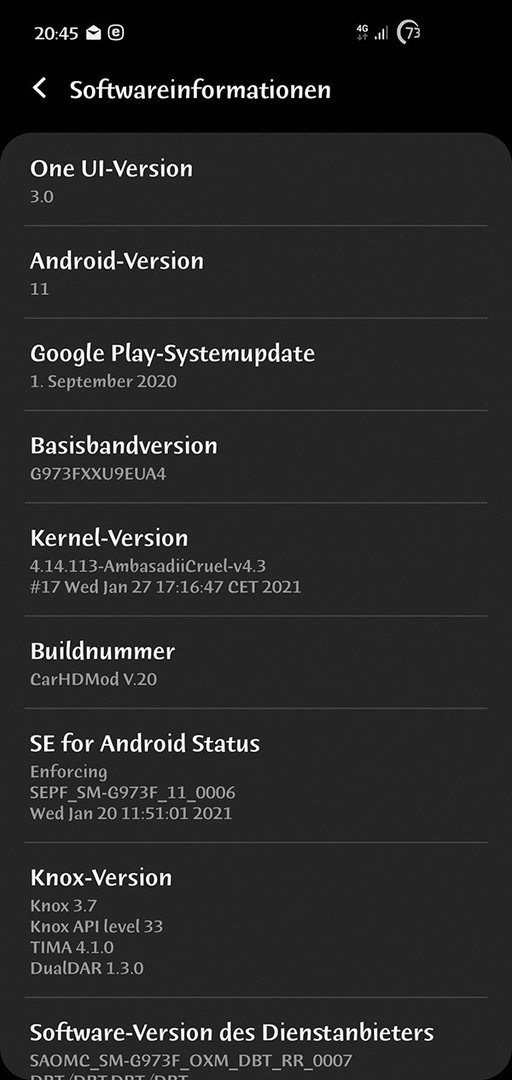The width and height of the screenshot is (512, 1080).
Task: Tap Software-Version des Dienstanbieters row
Action: [x=256, y=1039]
